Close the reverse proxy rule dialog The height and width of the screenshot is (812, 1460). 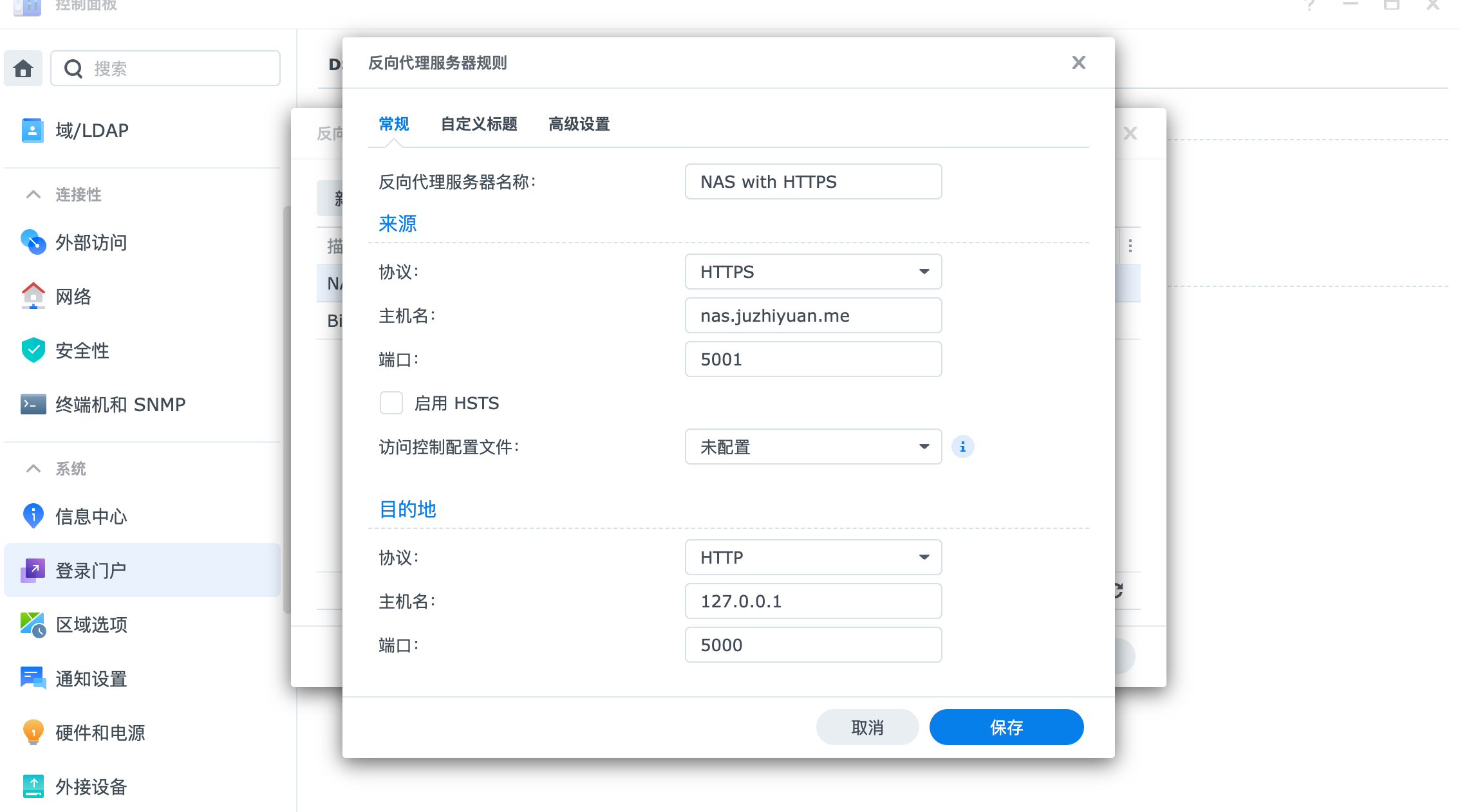[x=1078, y=62]
